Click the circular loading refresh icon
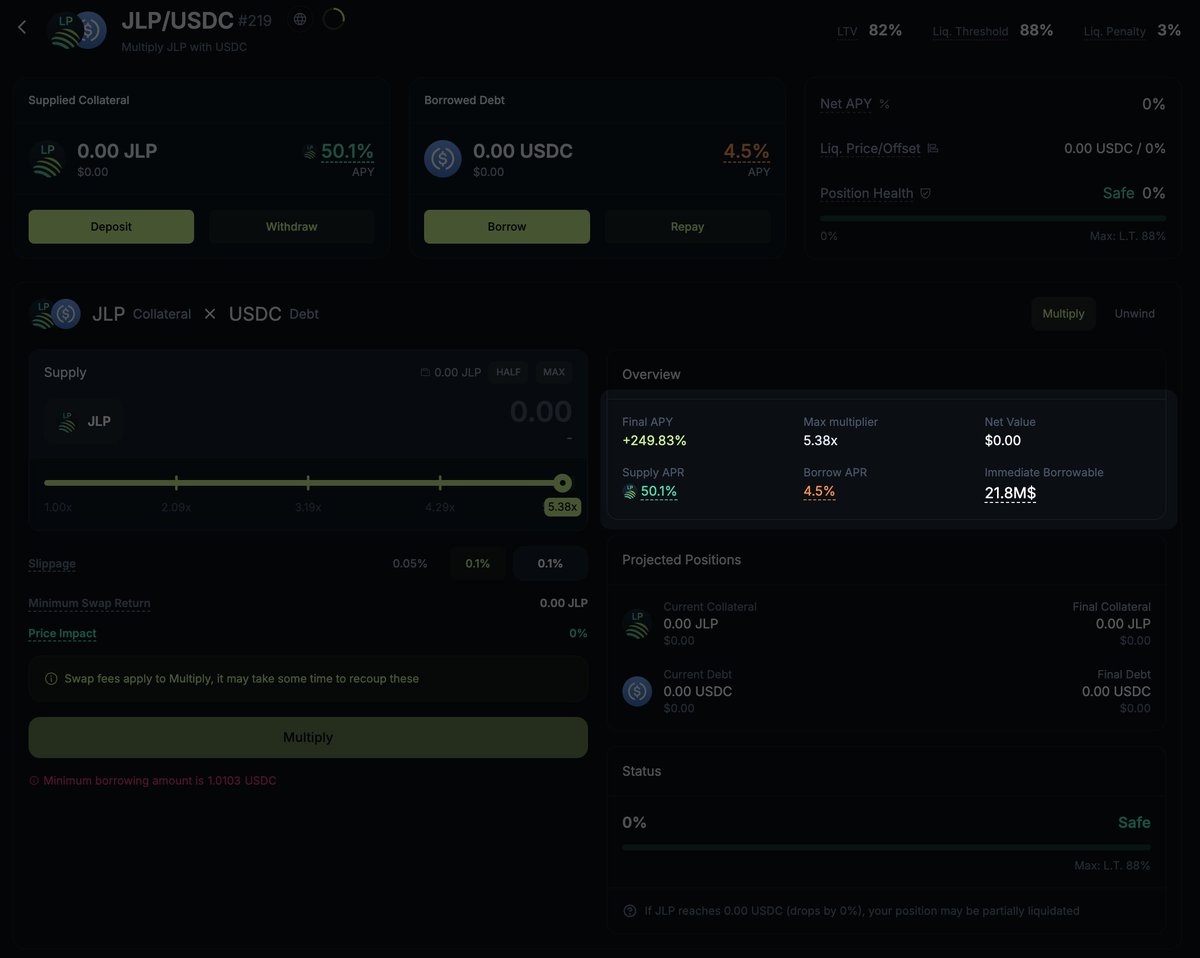 [333, 19]
